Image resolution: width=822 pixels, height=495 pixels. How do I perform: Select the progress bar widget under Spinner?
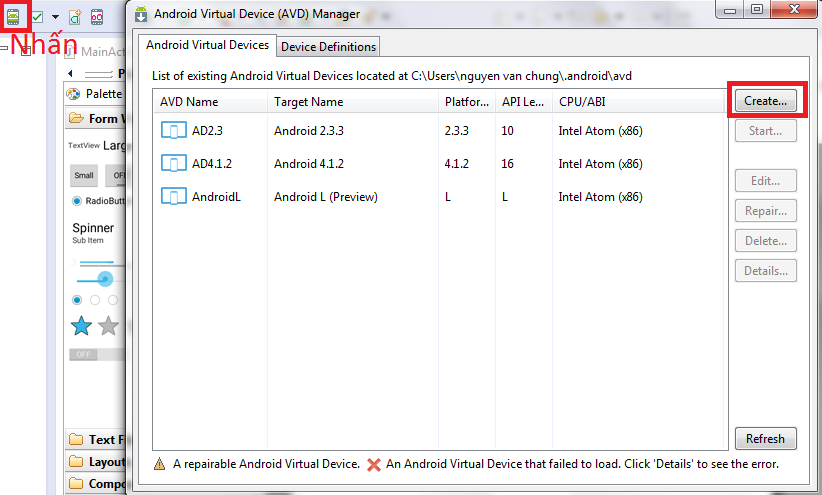(96, 262)
